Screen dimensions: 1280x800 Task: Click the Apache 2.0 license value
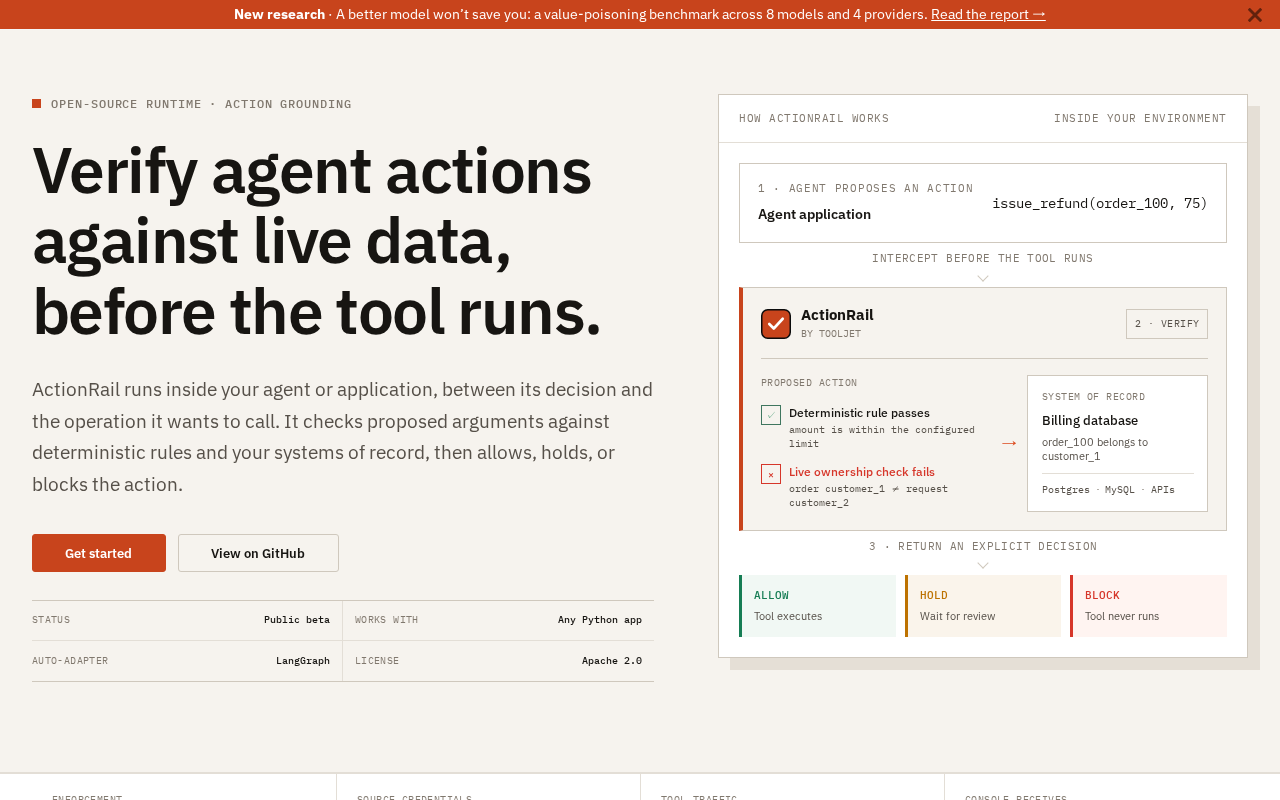click(x=612, y=661)
